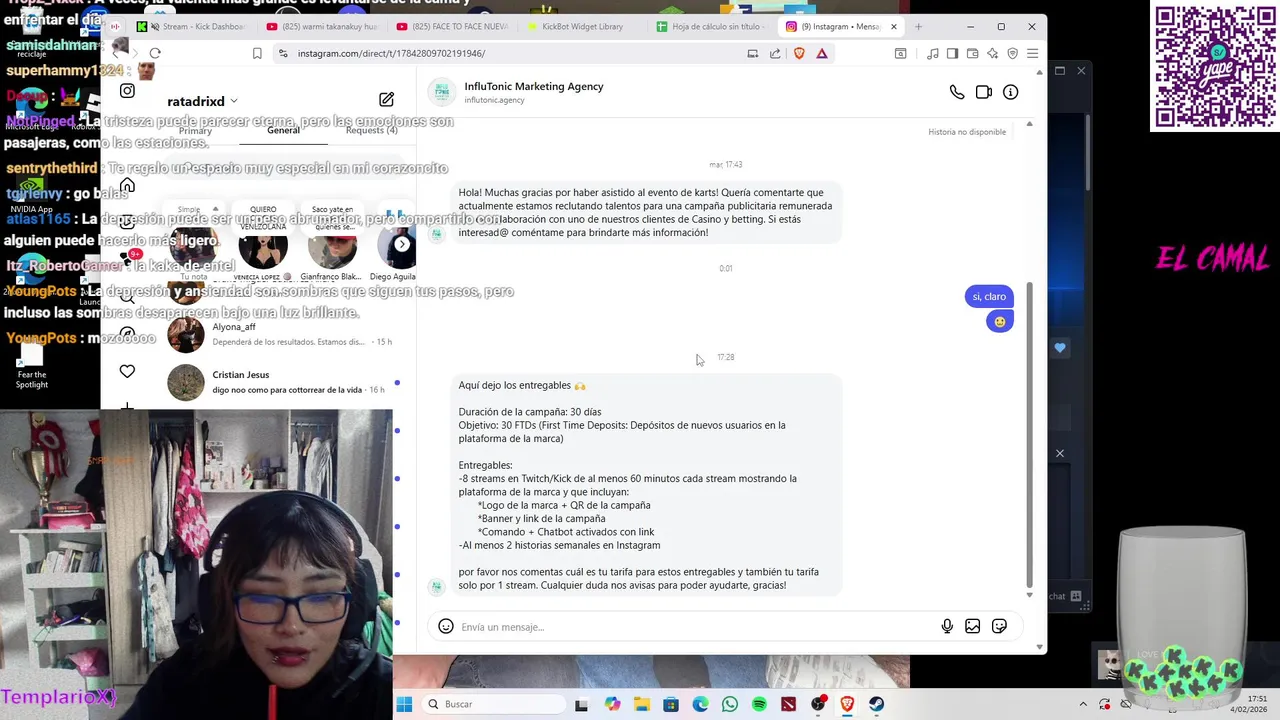The width and height of the screenshot is (1280, 720).
Task: Open the emoji picker in the message box
Action: [x=446, y=627]
